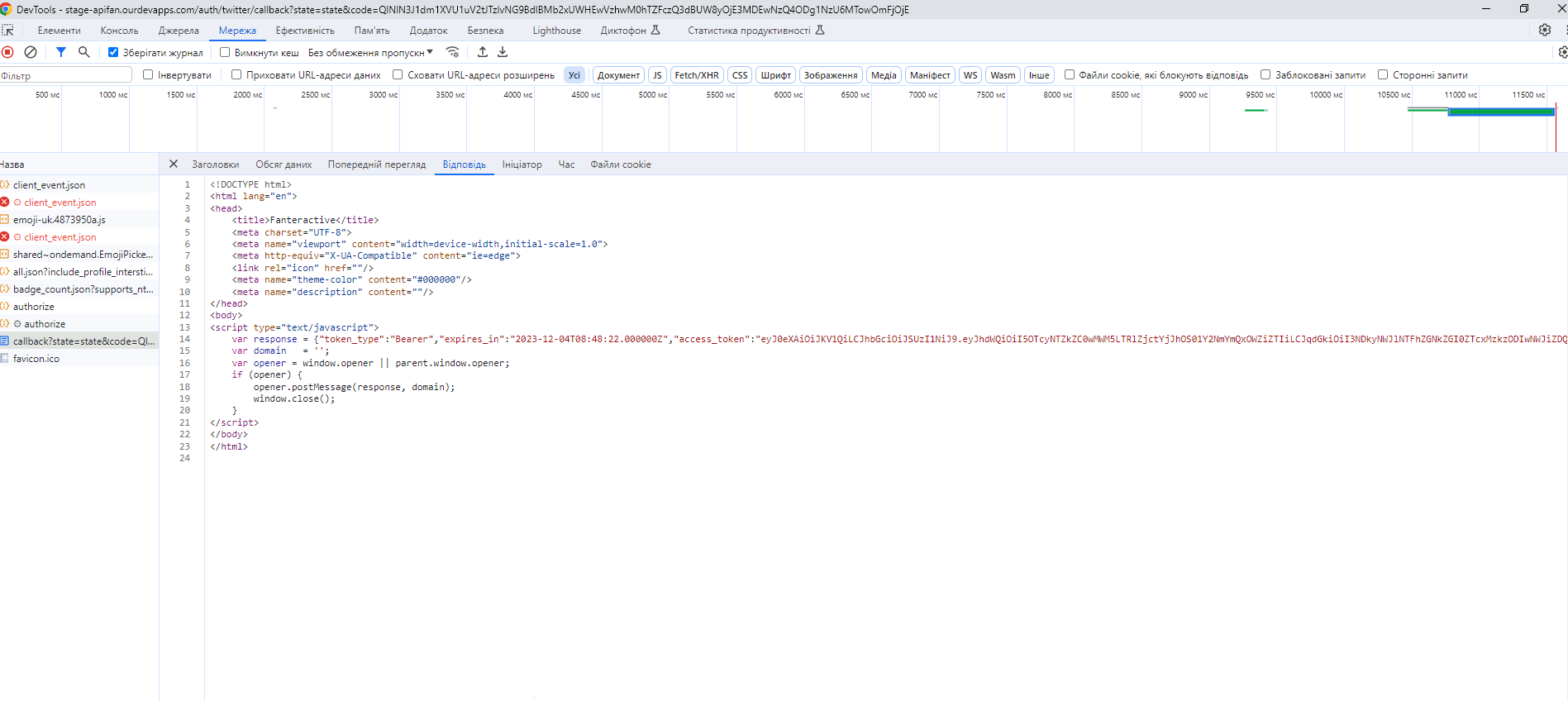The image size is (1568, 701).
Task: Select the Відповідь tab
Action: click(465, 165)
